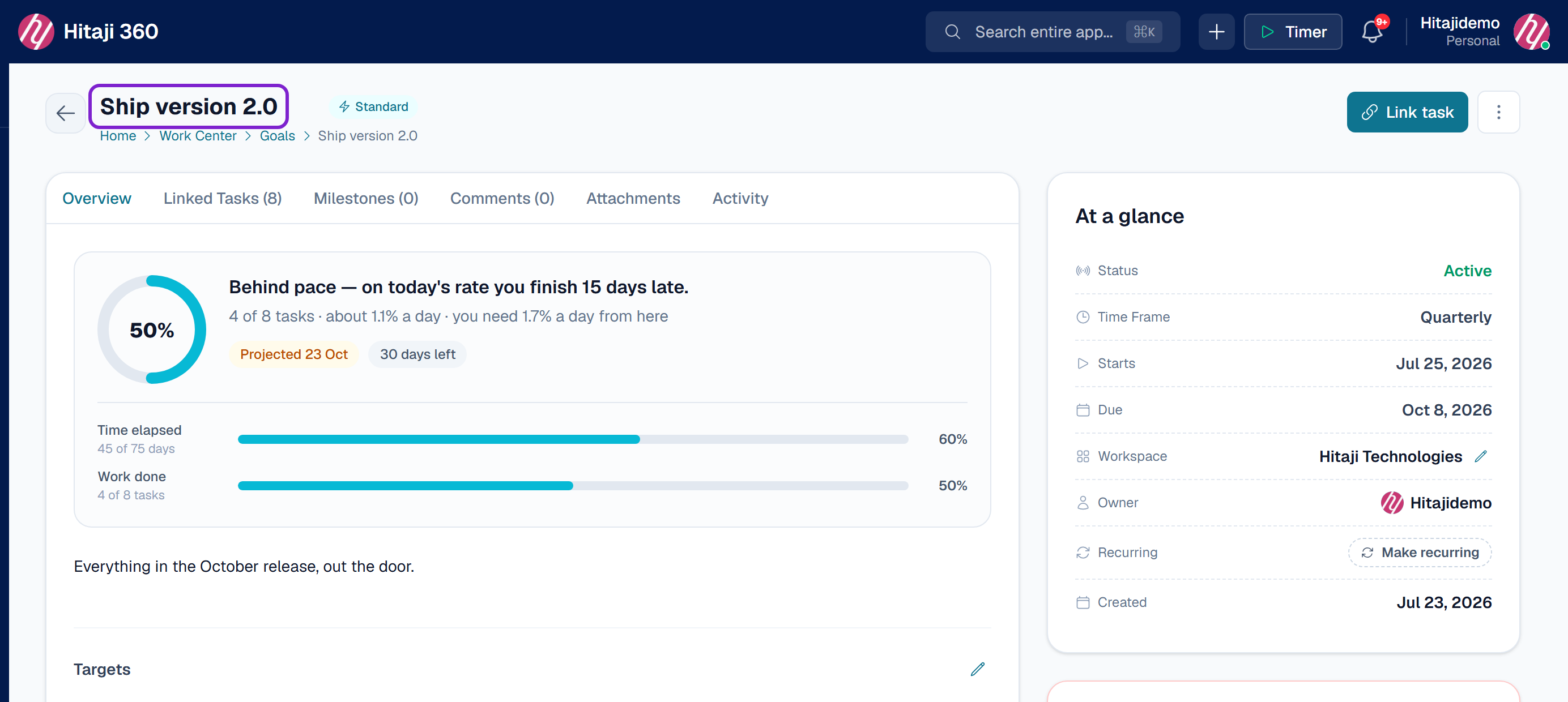Open the Comments (0) tab
1568x702 pixels.
coord(502,198)
